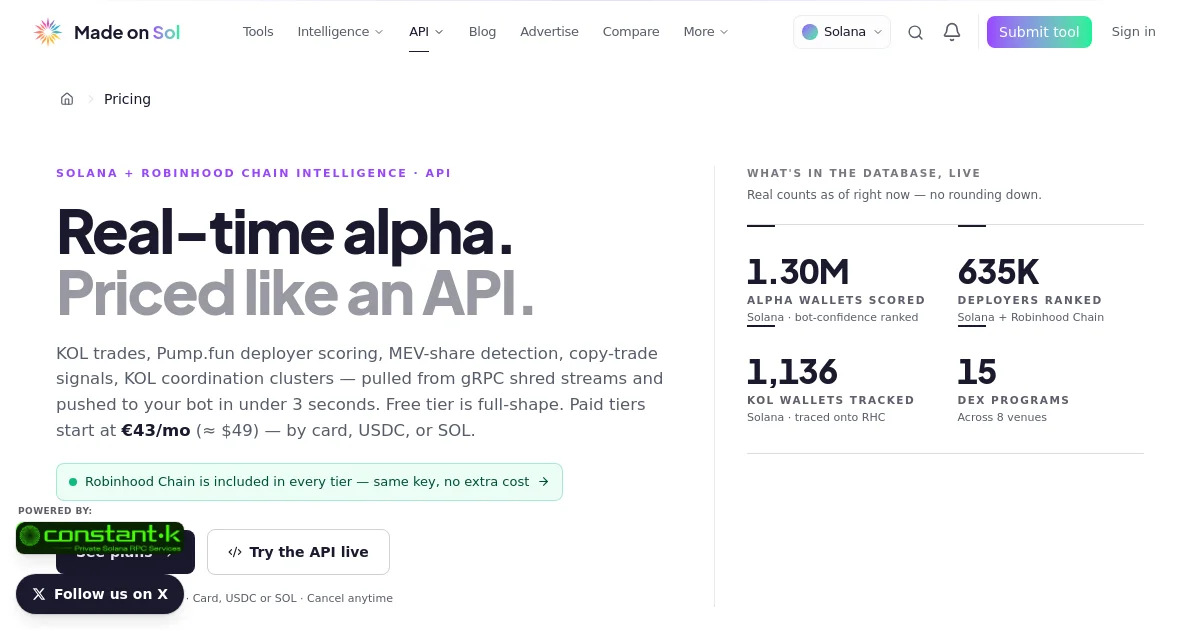Click the "Cancel anytime" text
Viewport: 1200px width, 630px height.
pos(350,598)
